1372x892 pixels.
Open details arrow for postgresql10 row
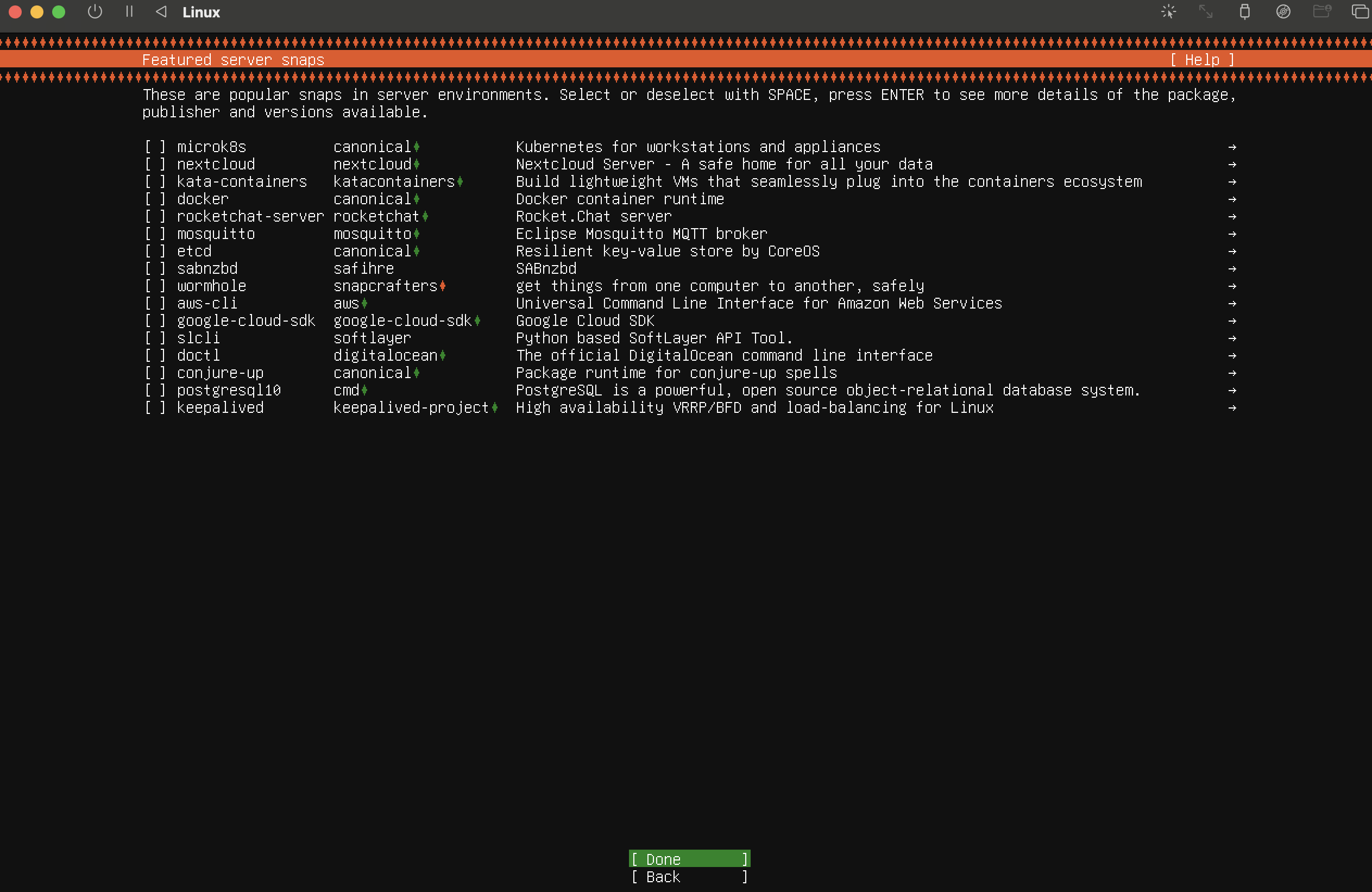pyautogui.click(x=1232, y=391)
